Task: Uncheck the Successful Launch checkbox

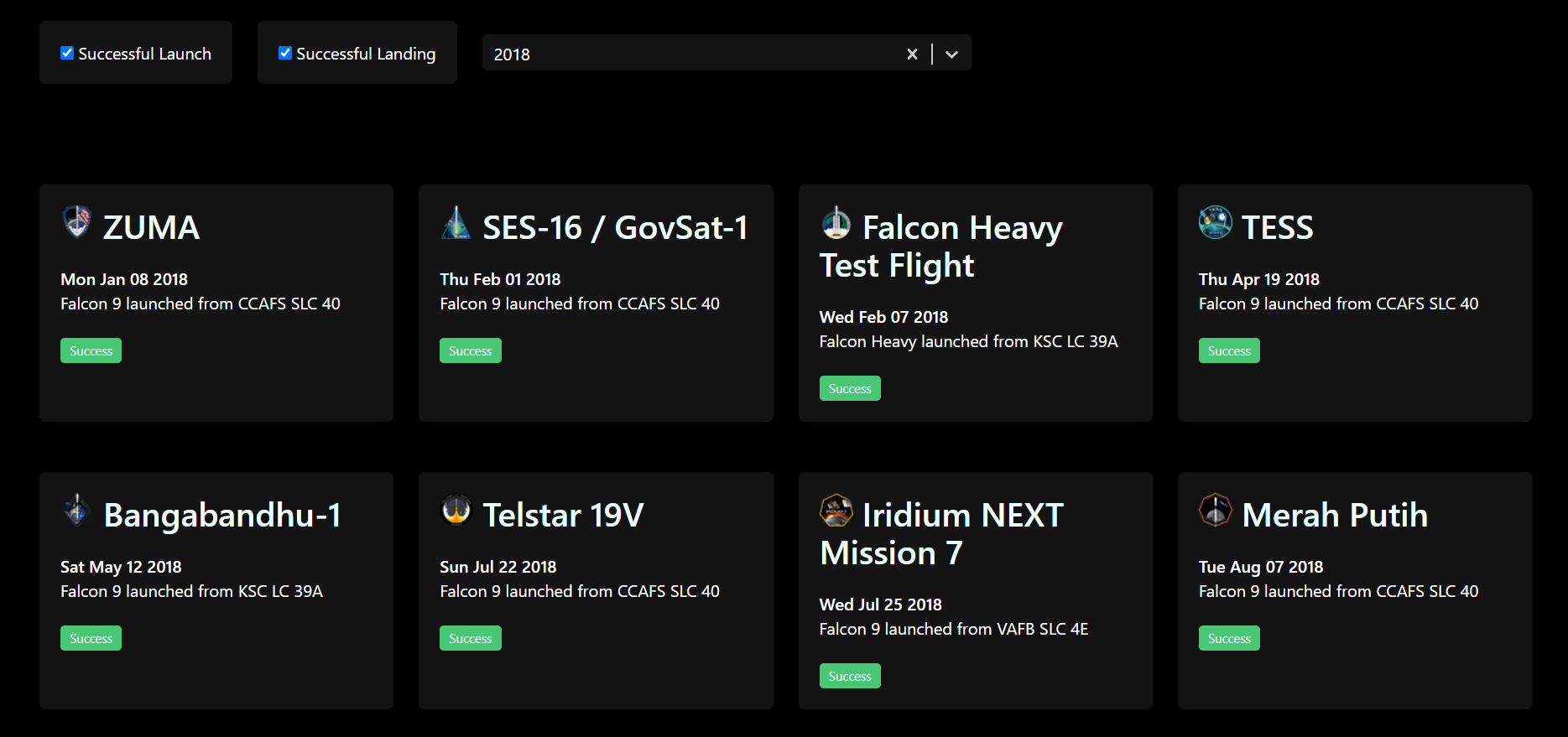Action: pyautogui.click(x=67, y=53)
